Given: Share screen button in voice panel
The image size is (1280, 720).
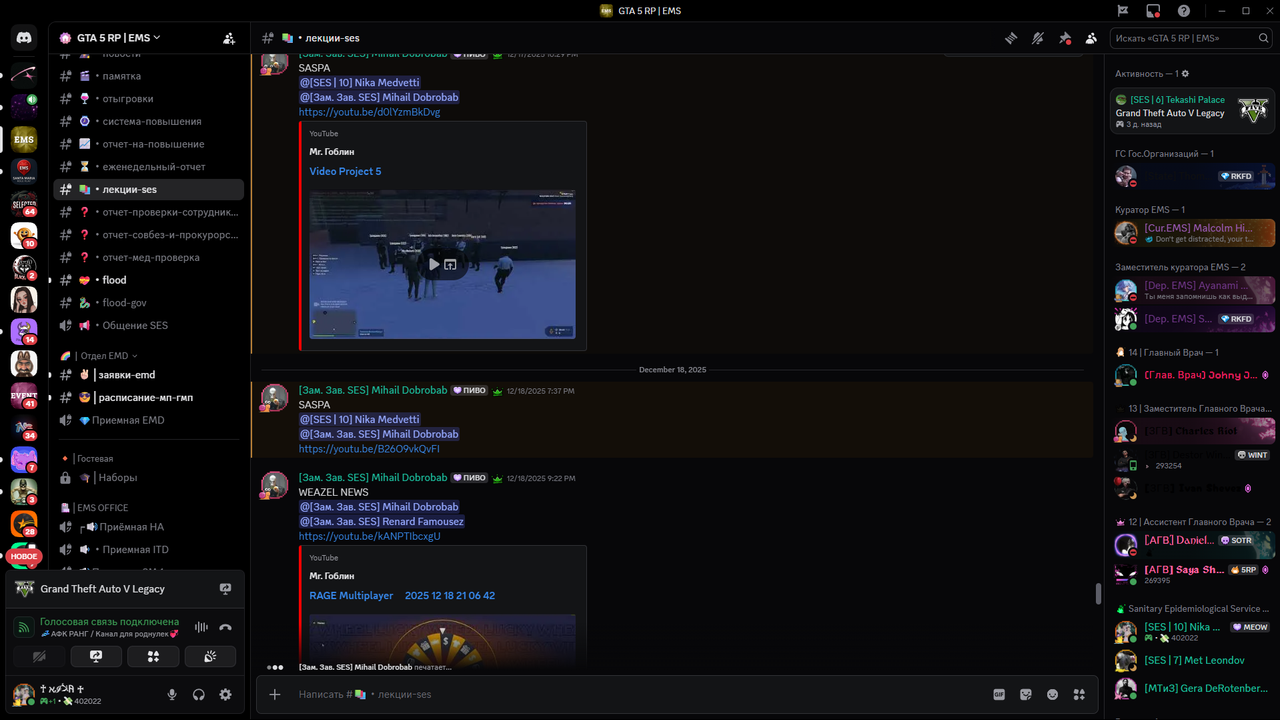Looking at the screenshot, I should coord(96,656).
